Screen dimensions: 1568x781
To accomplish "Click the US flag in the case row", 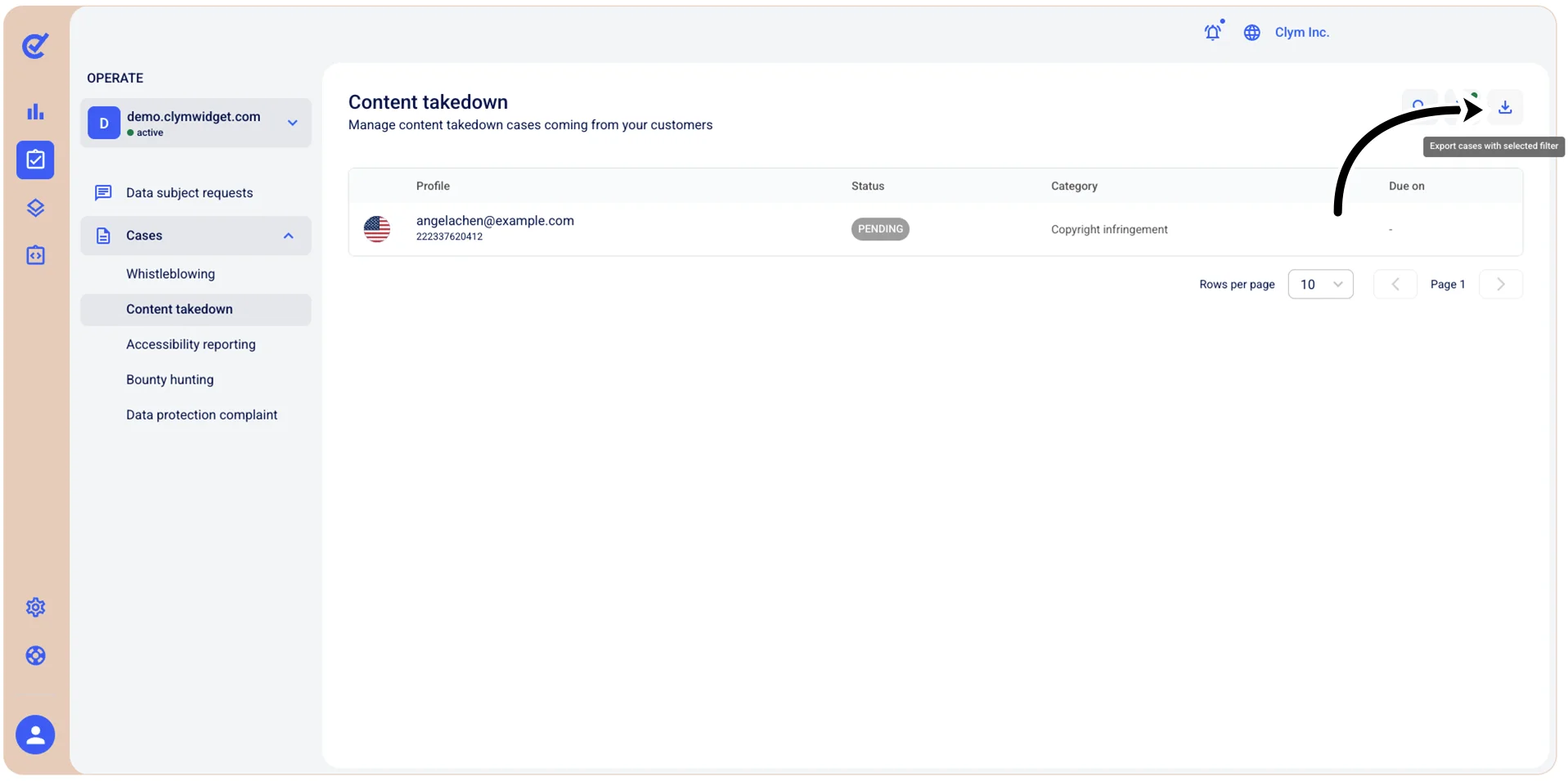I will (x=377, y=229).
